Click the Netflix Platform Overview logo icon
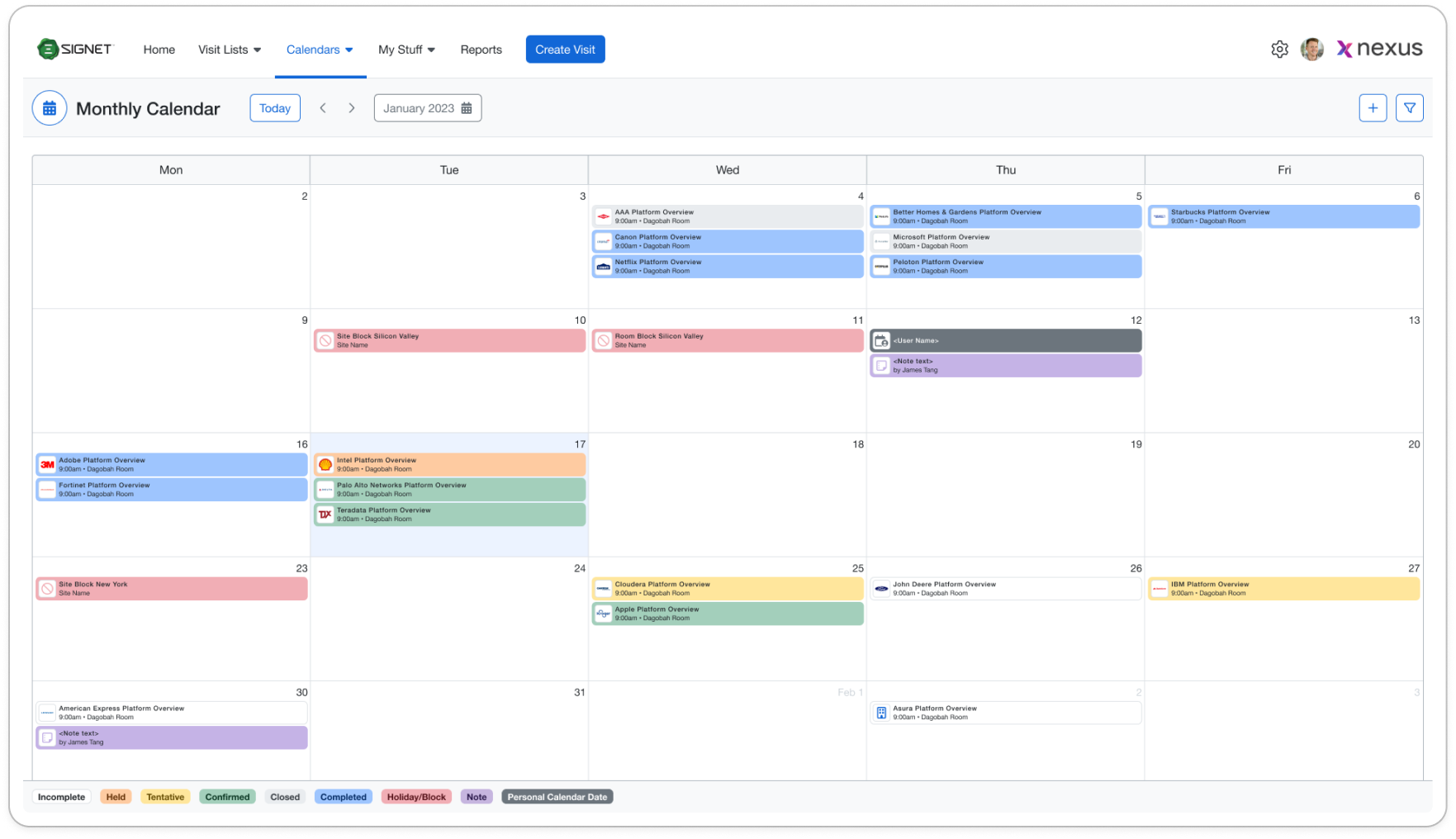The image size is (1456, 839). 603,266
